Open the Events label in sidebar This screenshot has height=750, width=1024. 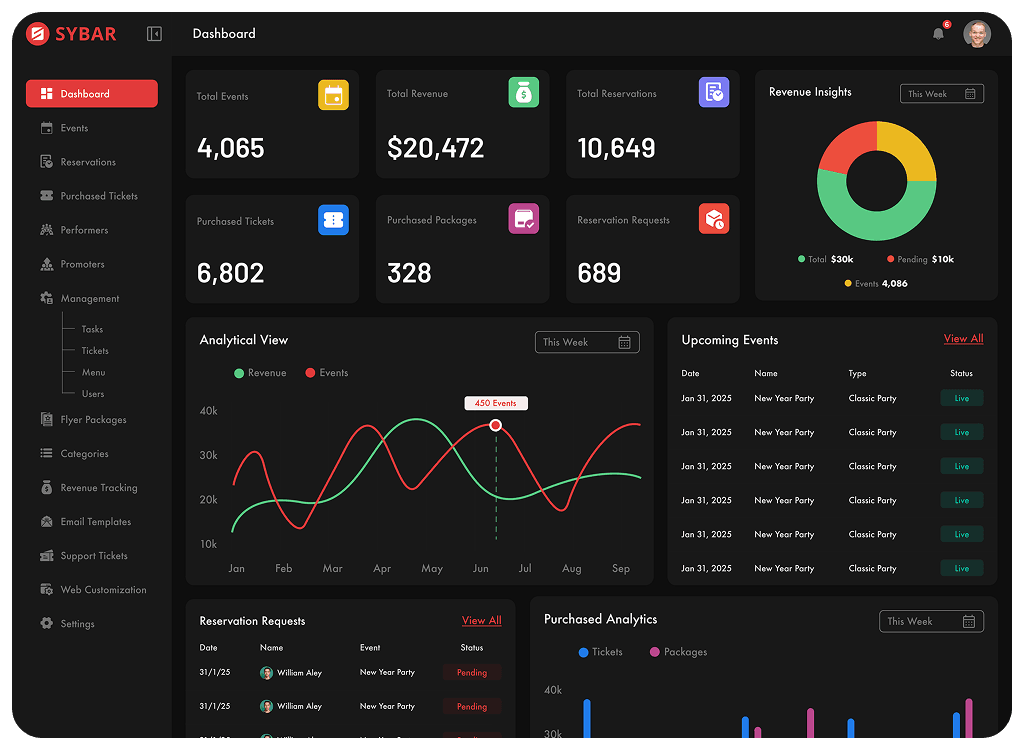tap(74, 128)
